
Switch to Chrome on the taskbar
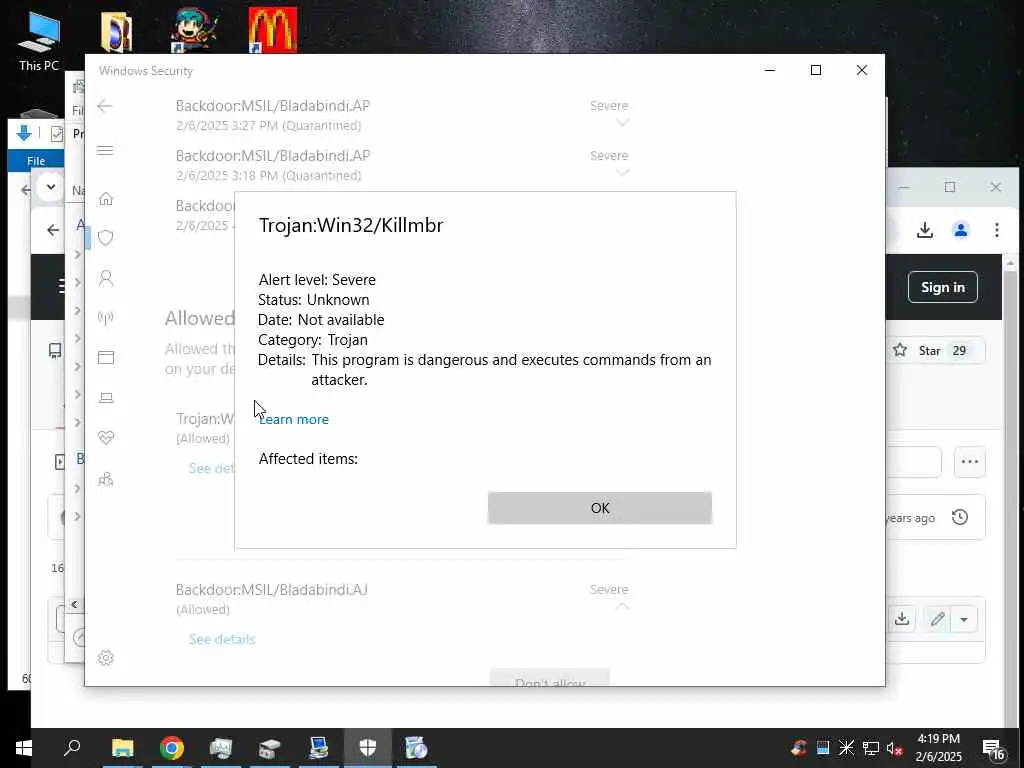[x=172, y=748]
